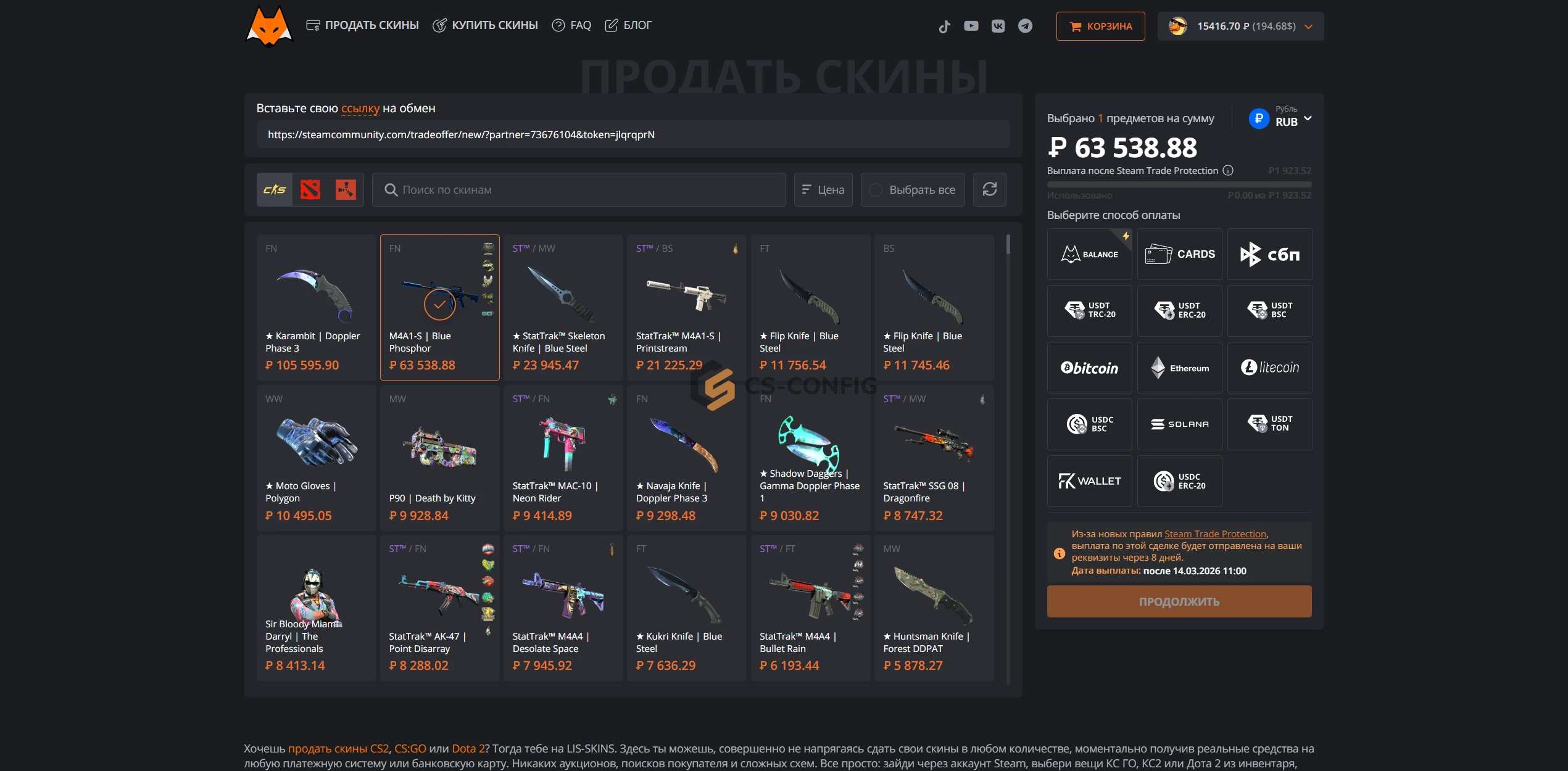Screen dimensions: 1568x771
Task: Open the Steam Trade Protection link
Action: click(1215, 534)
